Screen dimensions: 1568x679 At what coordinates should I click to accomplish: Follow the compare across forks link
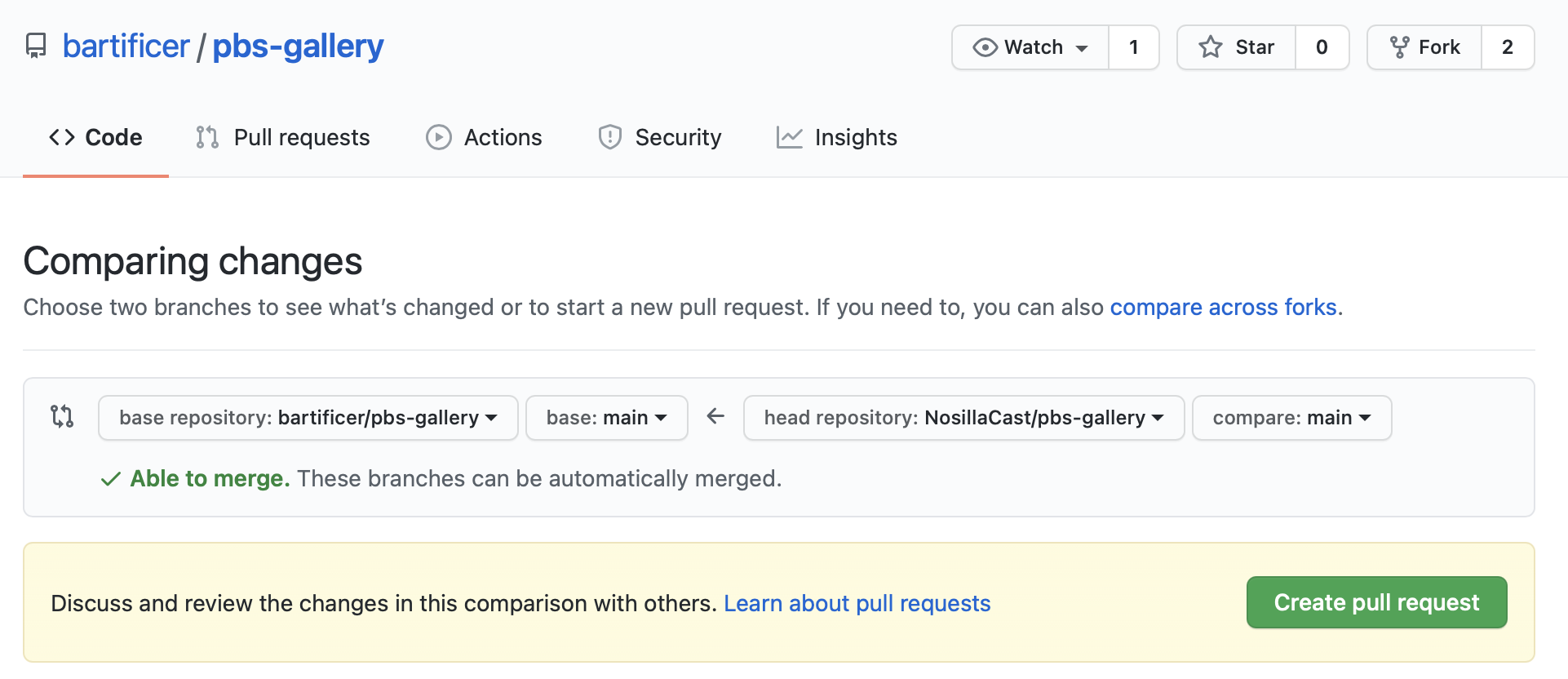(x=1223, y=307)
